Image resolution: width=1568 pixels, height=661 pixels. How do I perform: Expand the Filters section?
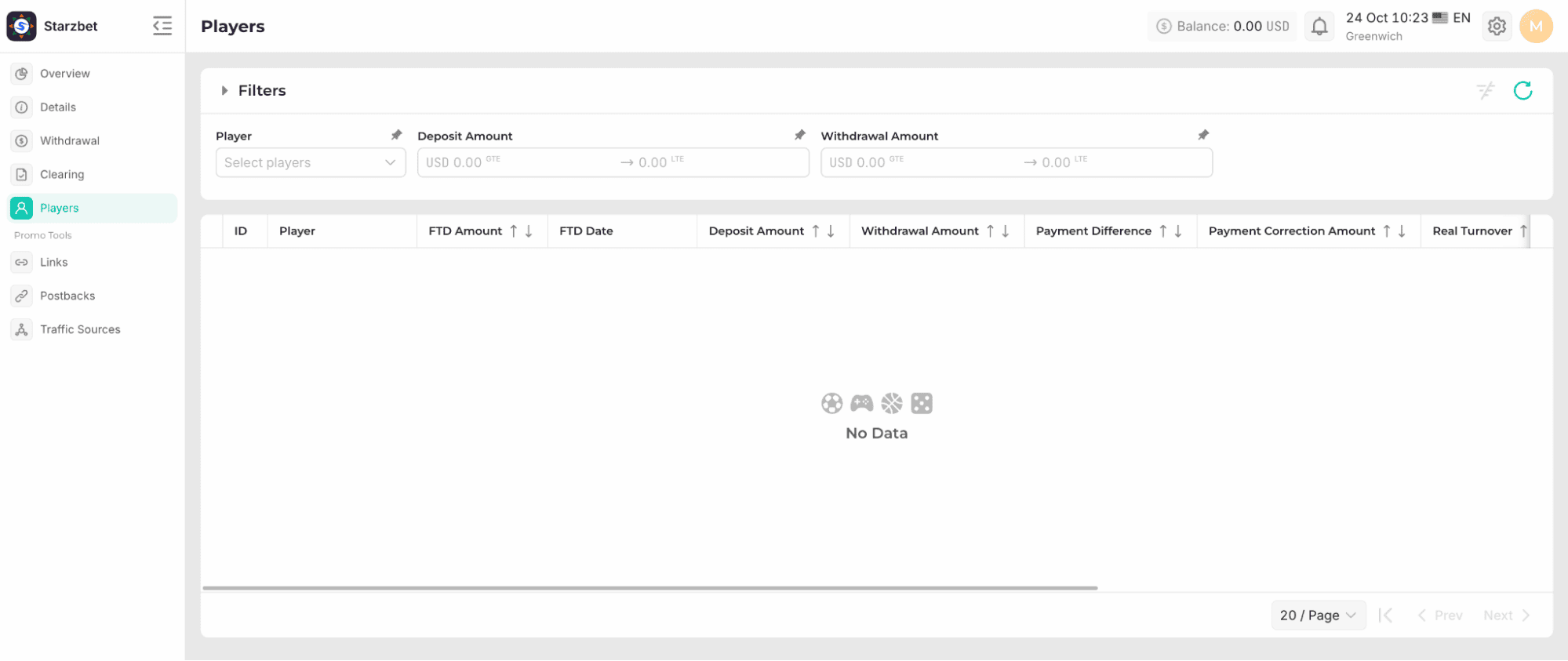224,91
